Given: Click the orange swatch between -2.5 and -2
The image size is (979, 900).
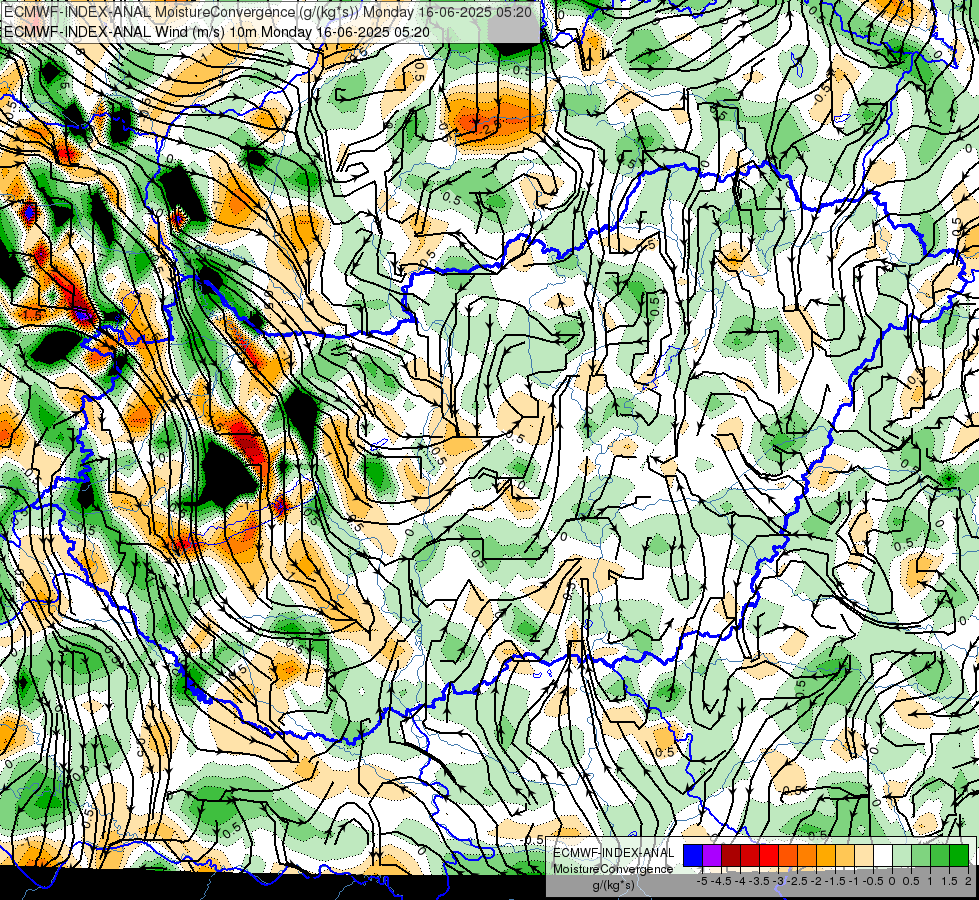Looking at the screenshot, I should pos(807,856).
